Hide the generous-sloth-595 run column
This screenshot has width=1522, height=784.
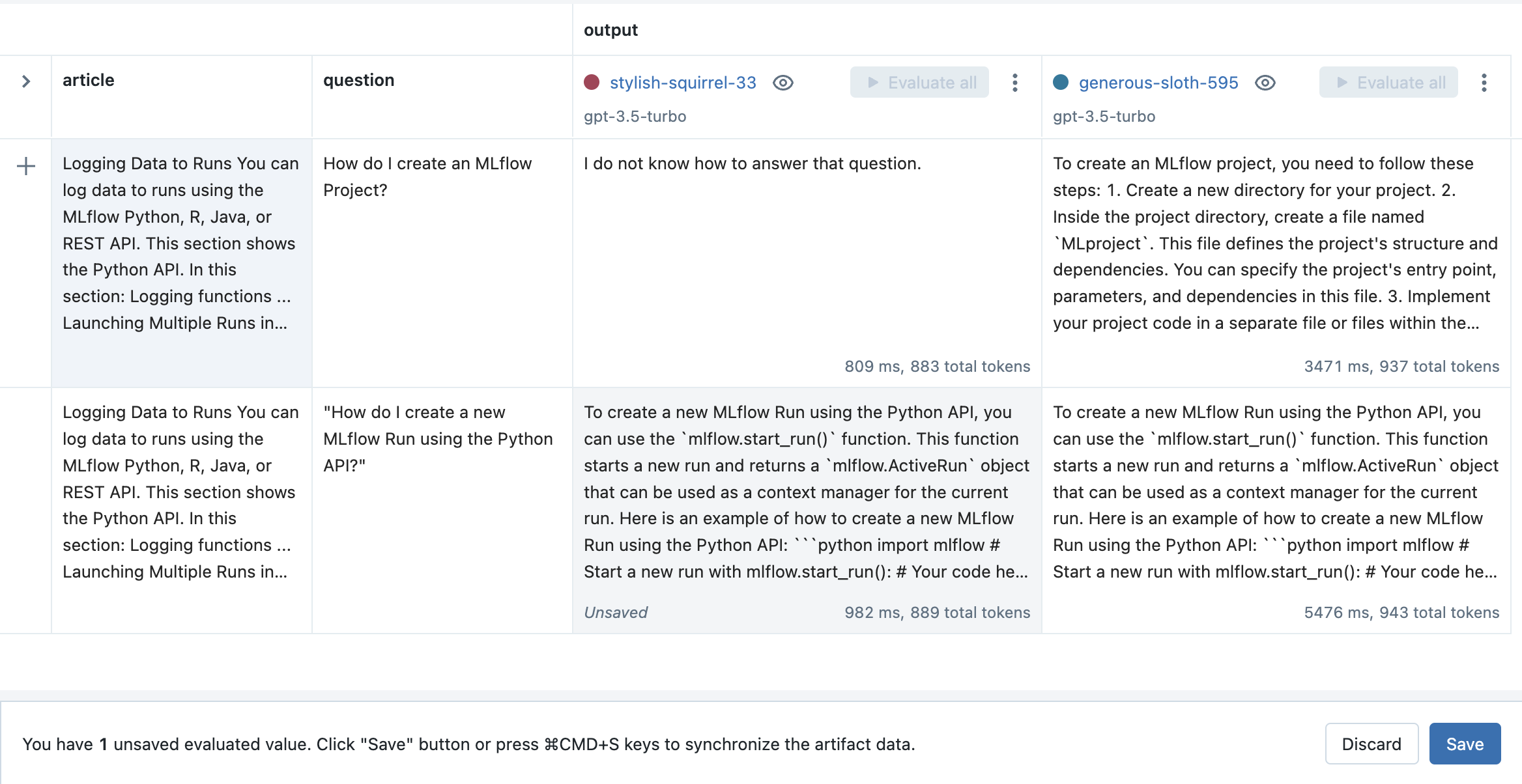1265,83
